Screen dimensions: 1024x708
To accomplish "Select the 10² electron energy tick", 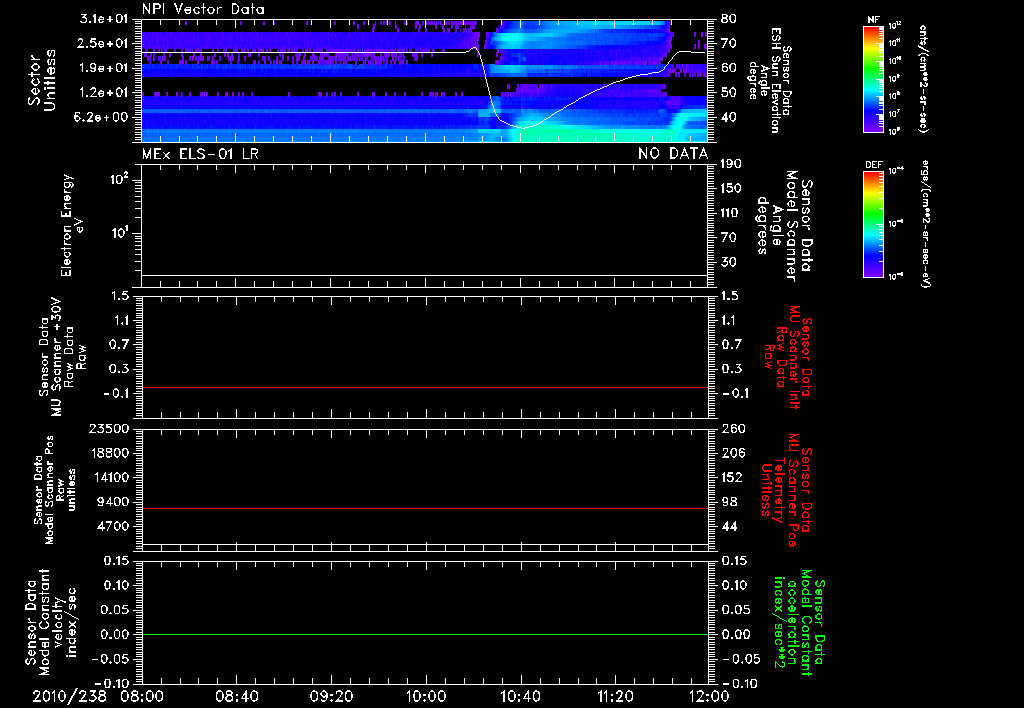I will click(x=120, y=178).
